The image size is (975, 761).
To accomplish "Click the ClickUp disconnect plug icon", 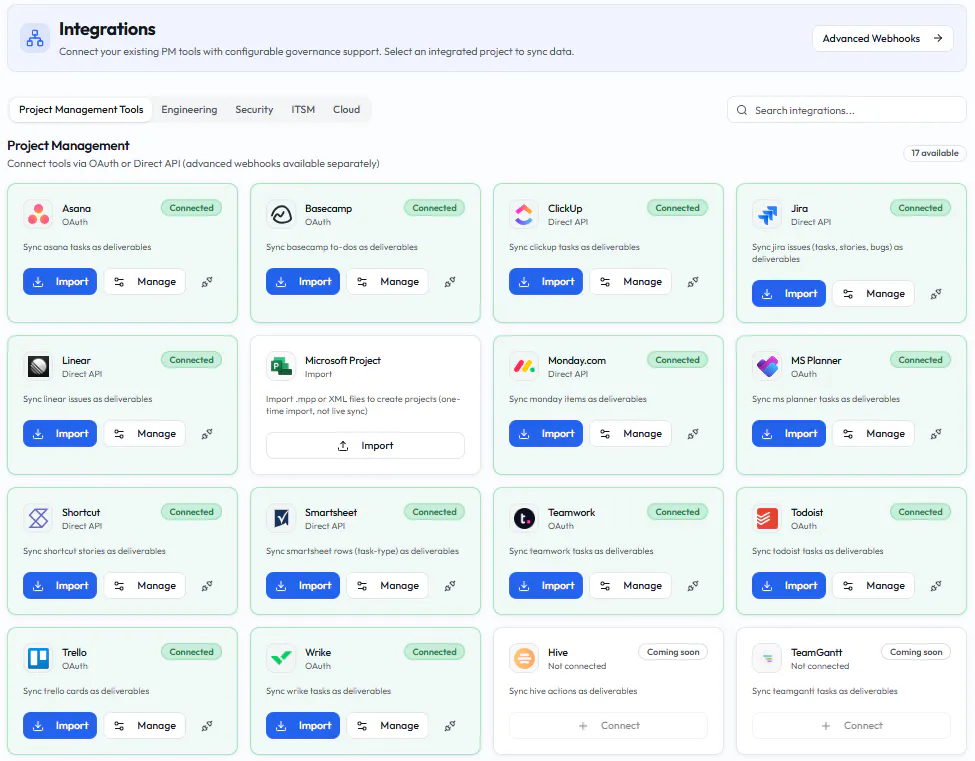I will pyautogui.click(x=693, y=282).
